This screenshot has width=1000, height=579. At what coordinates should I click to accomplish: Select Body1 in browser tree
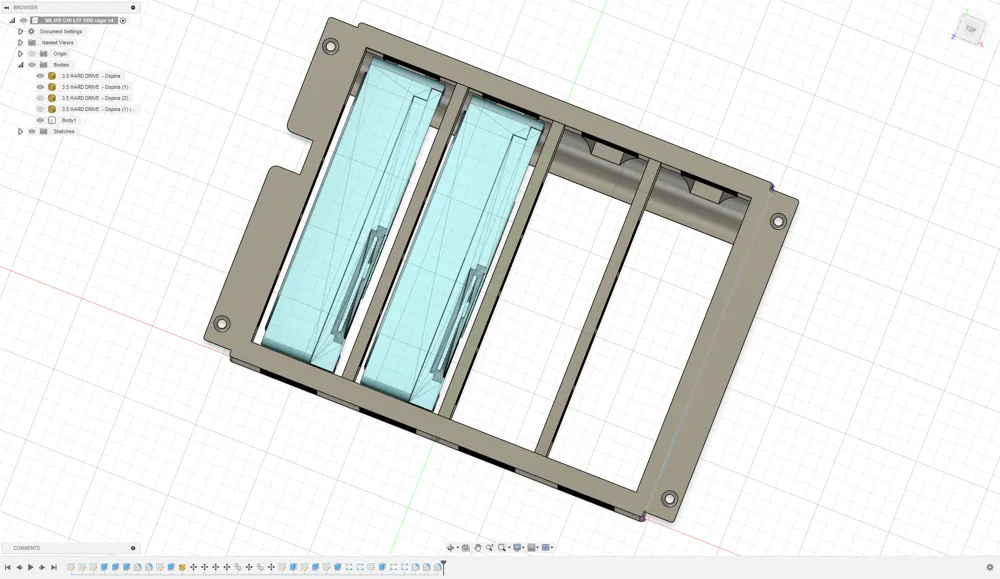coord(69,120)
